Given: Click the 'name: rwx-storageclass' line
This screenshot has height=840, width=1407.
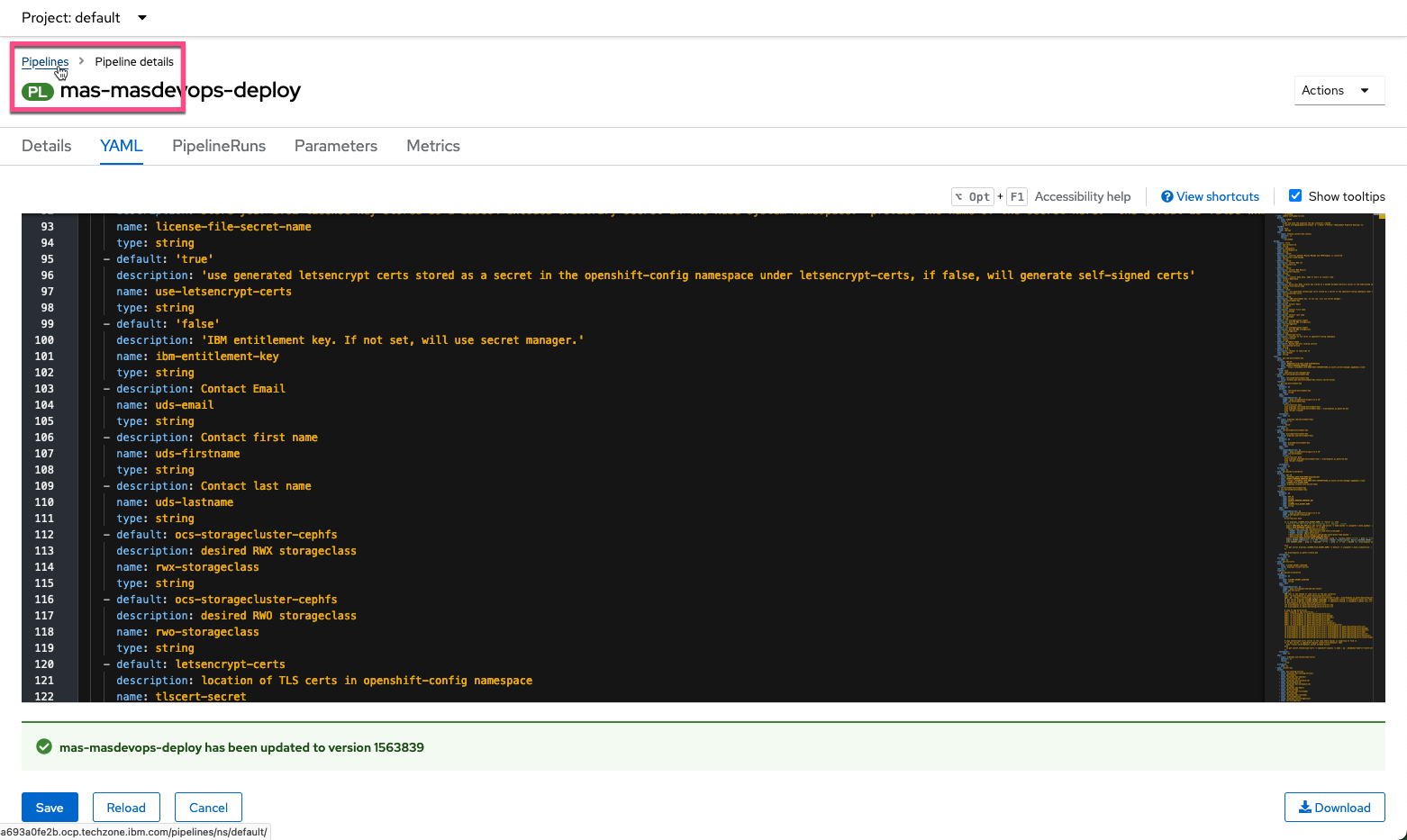Looking at the screenshot, I should tap(187, 567).
